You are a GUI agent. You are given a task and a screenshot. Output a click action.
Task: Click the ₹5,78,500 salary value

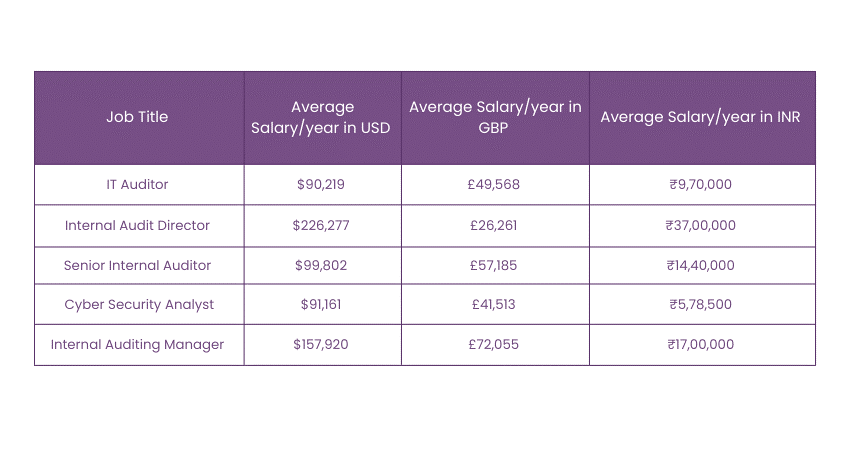700,304
